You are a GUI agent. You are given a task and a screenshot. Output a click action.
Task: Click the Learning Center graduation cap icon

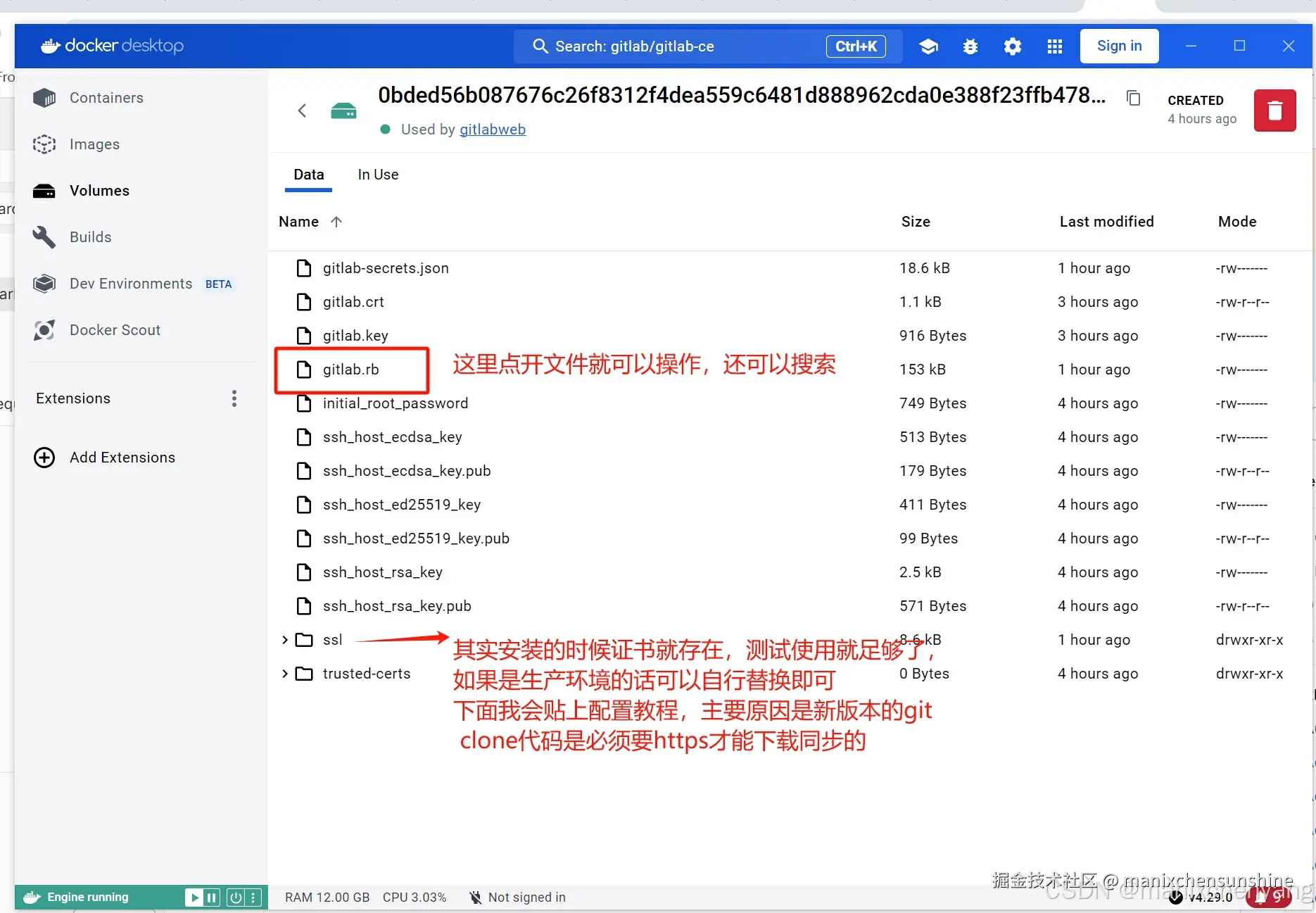[x=928, y=46]
